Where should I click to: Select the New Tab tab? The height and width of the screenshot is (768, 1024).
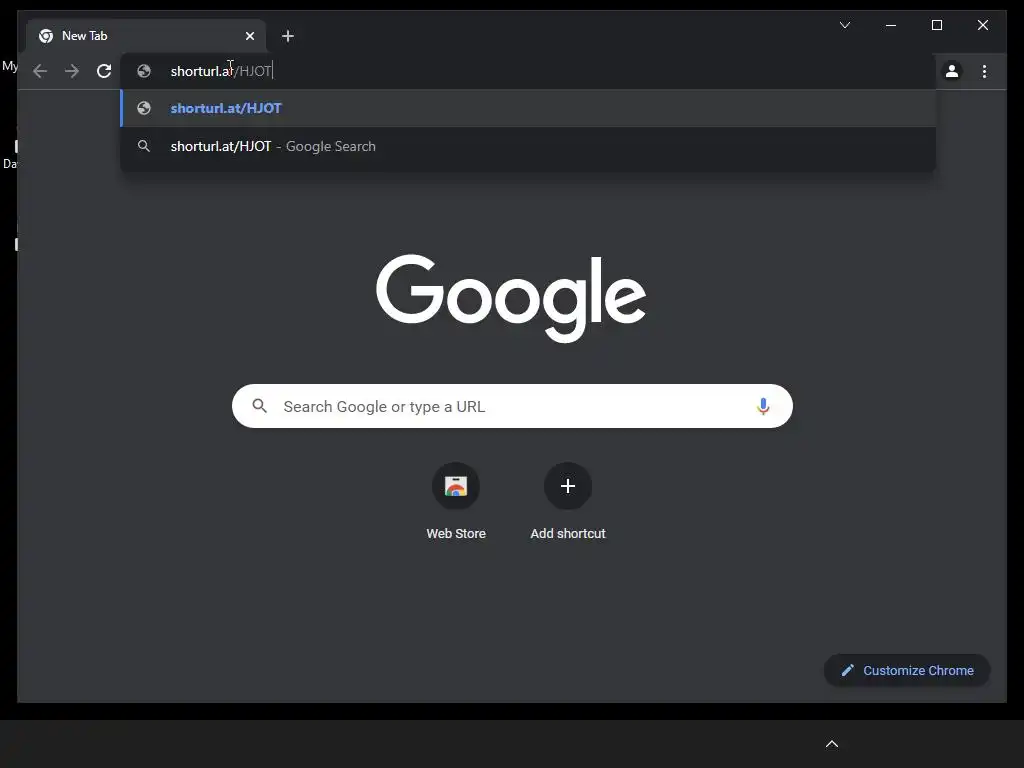coord(146,36)
